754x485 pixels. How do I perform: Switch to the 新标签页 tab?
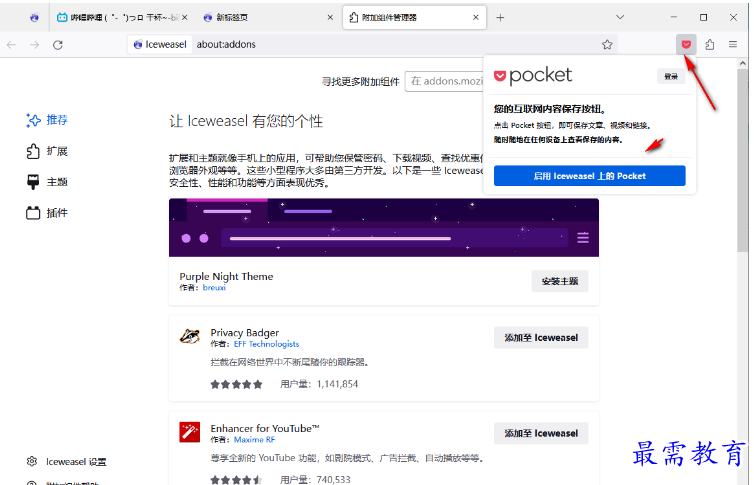[x=260, y=17]
